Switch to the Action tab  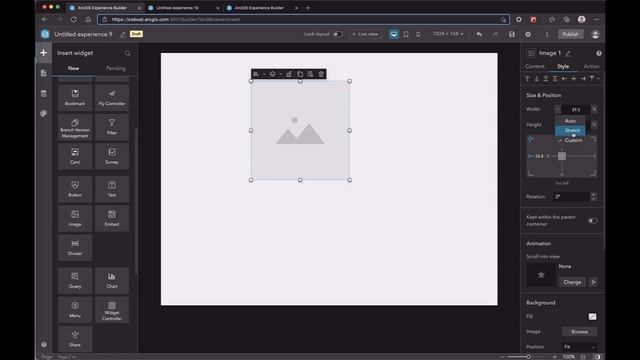(591, 66)
